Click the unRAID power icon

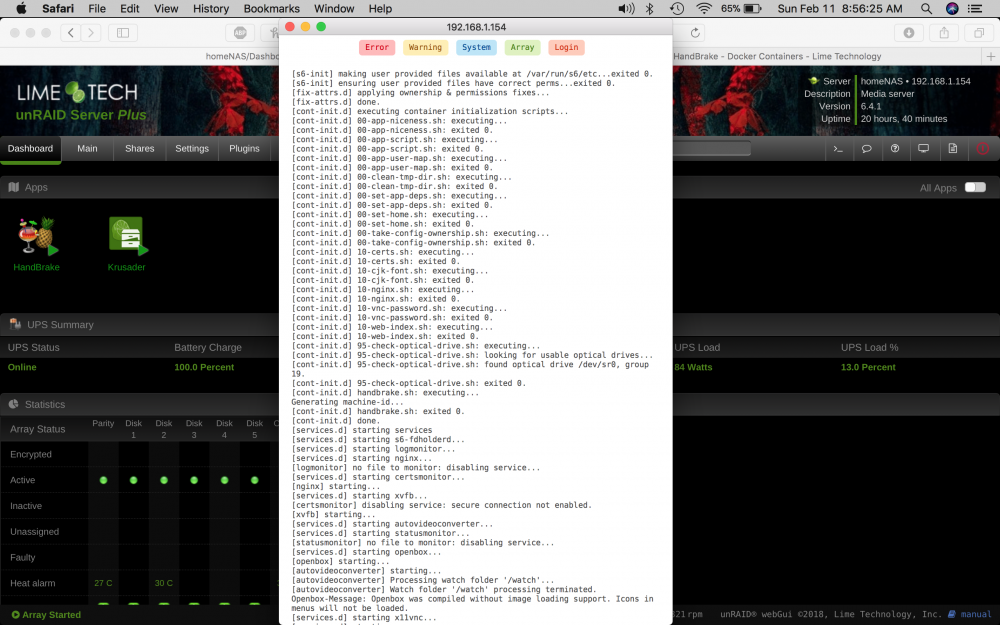click(983, 149)
